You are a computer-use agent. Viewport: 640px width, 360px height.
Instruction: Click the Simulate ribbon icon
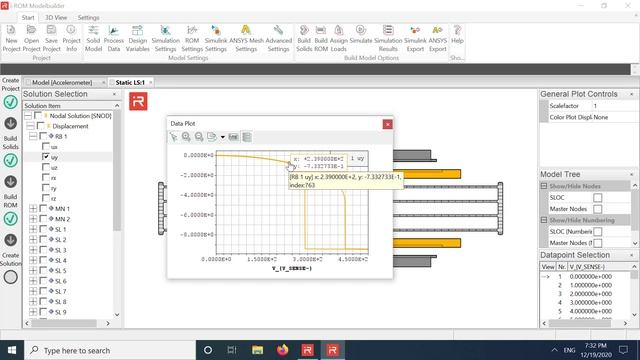[361, 35]
